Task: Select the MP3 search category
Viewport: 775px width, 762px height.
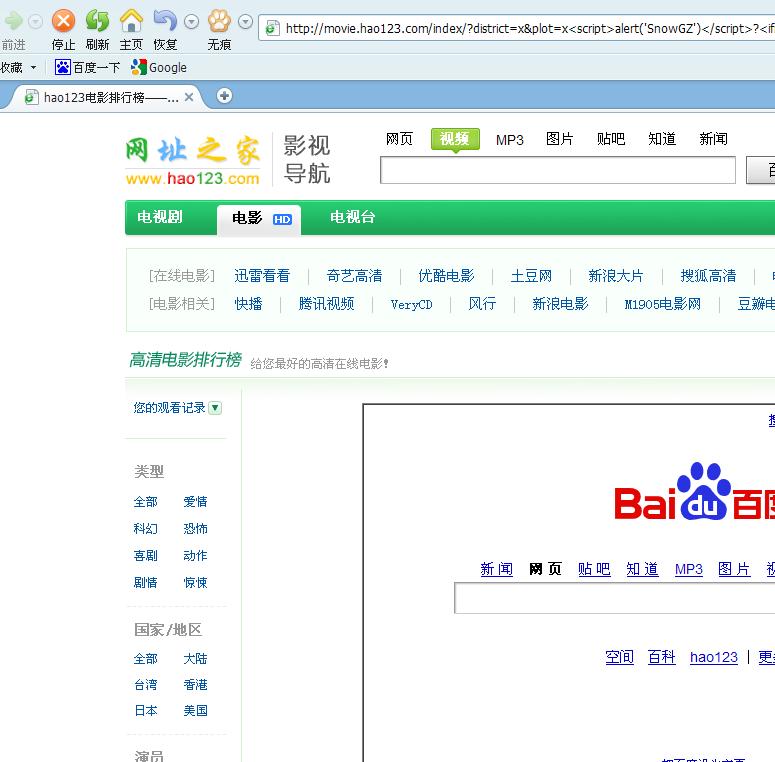Action: click(510, 140)
